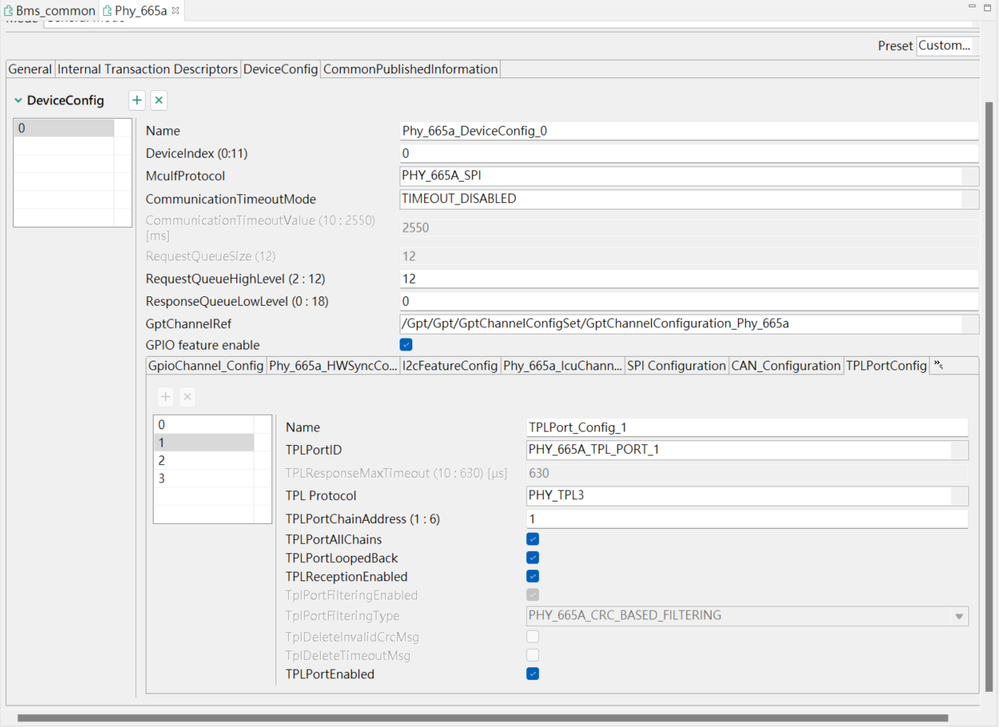Toggle TPLReceptionEnabled checkbox
999x727 pixels.
click(533, 577)
